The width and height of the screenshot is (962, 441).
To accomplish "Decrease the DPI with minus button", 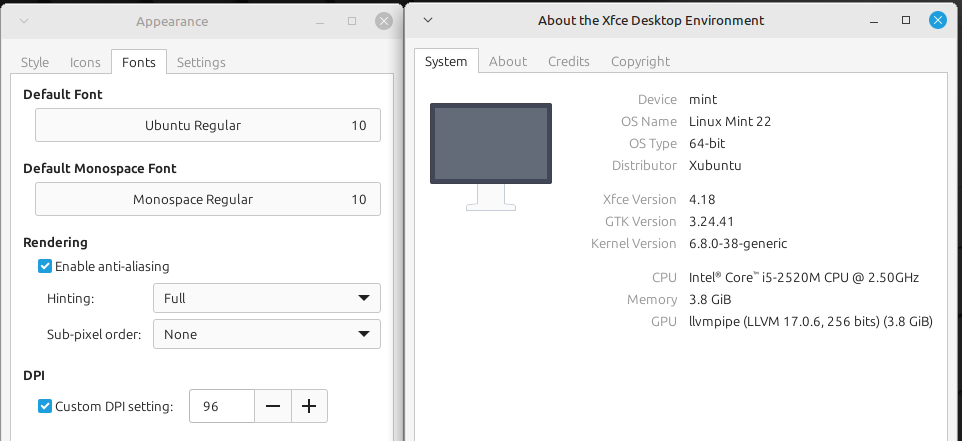I will tap(273, 406).
